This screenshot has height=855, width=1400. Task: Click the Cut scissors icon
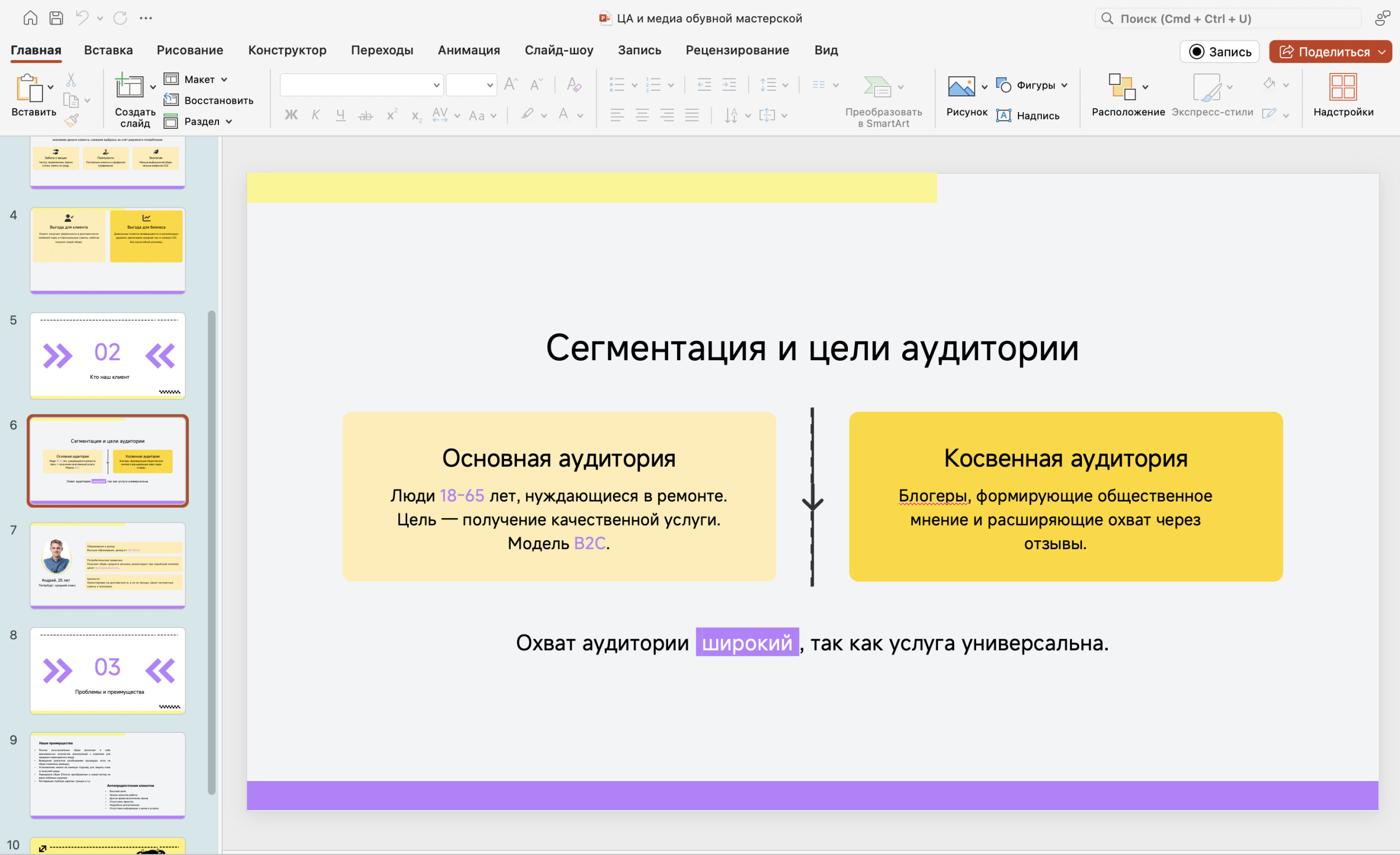pos(71,80)
